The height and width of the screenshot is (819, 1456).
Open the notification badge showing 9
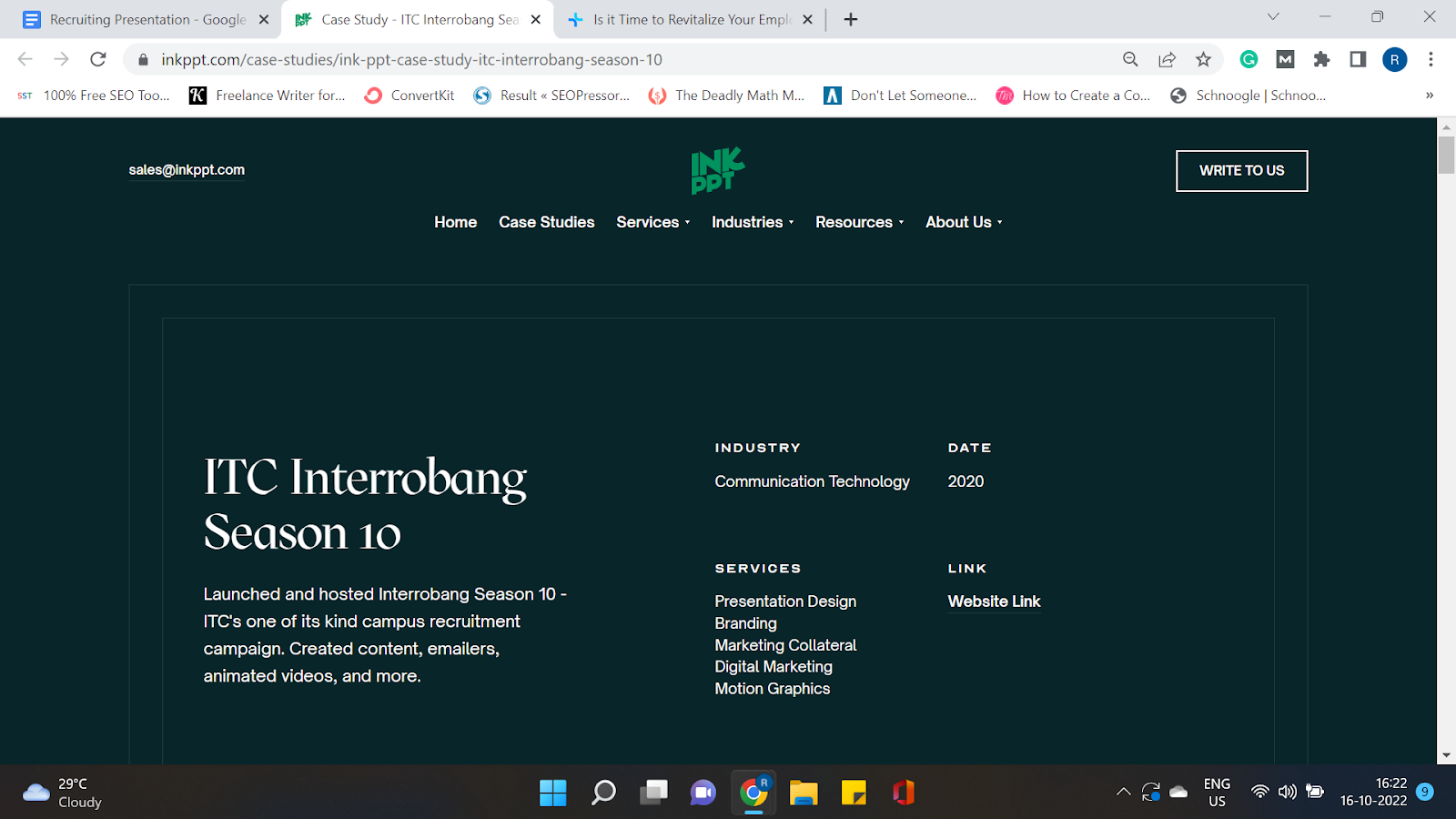click(1425, 792)
